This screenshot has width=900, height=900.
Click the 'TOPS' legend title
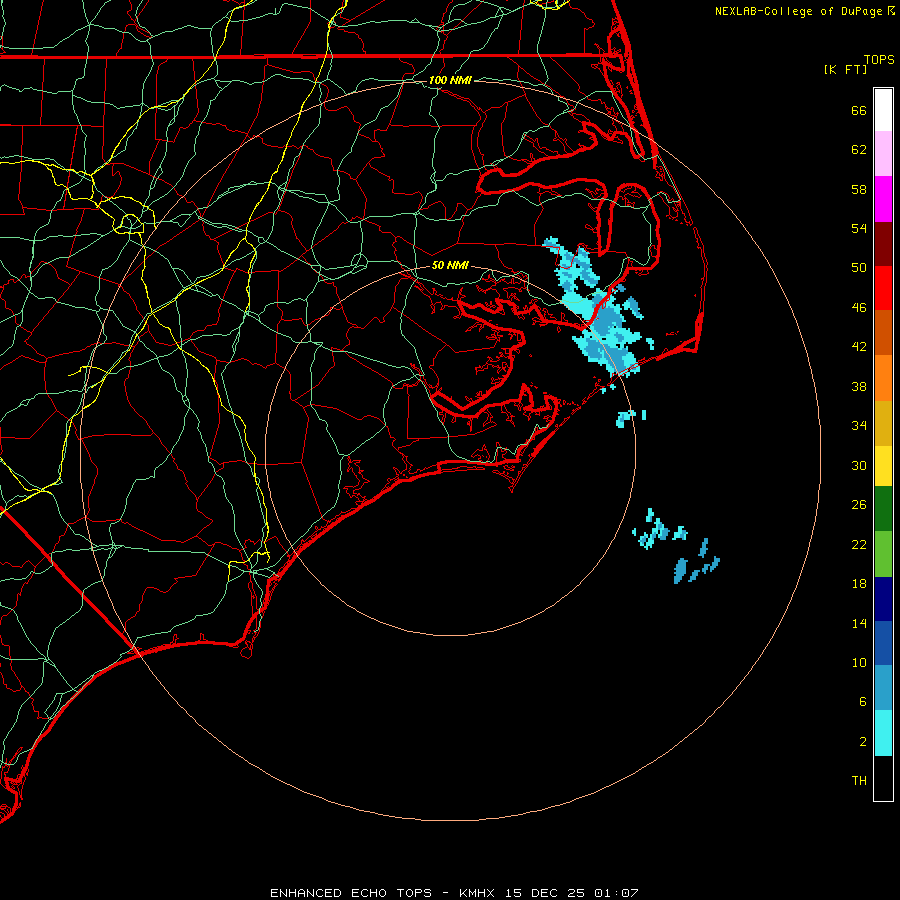tap(879, 60)
